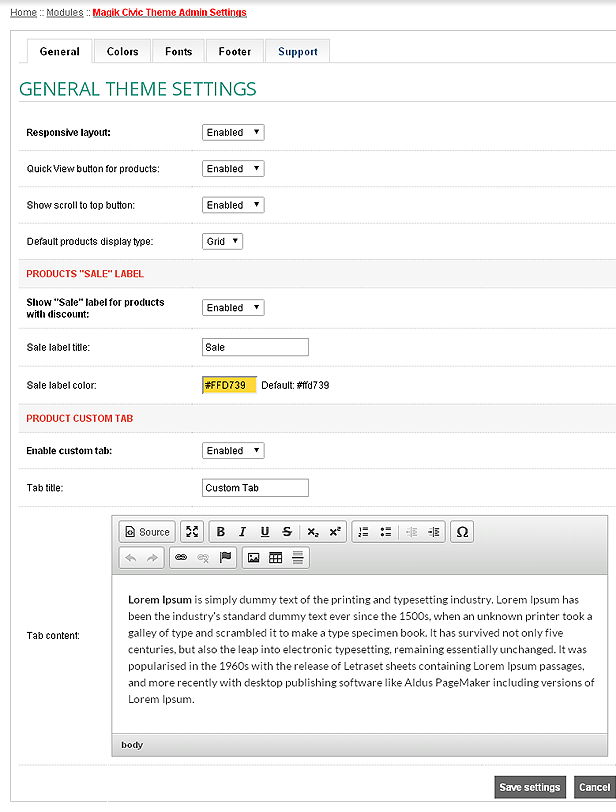Open the Responsive layout dropdown
Screen dimensions: 616x812
[x=233, y=133]
